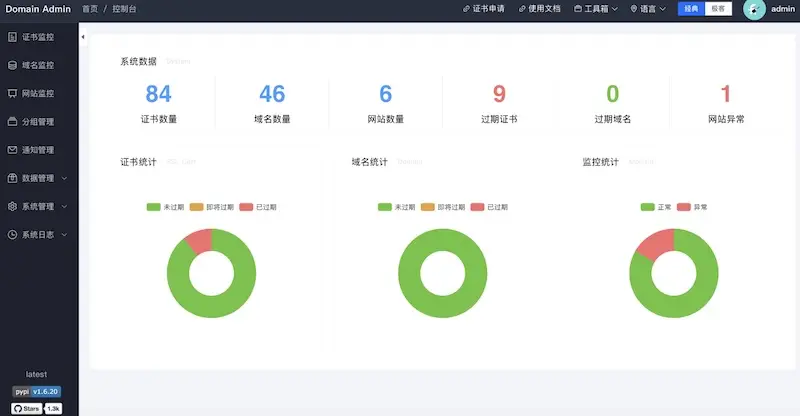Switch to 极客 theme mode
Image resolution: width=800 pixels, height=416 pixels.
718,9
